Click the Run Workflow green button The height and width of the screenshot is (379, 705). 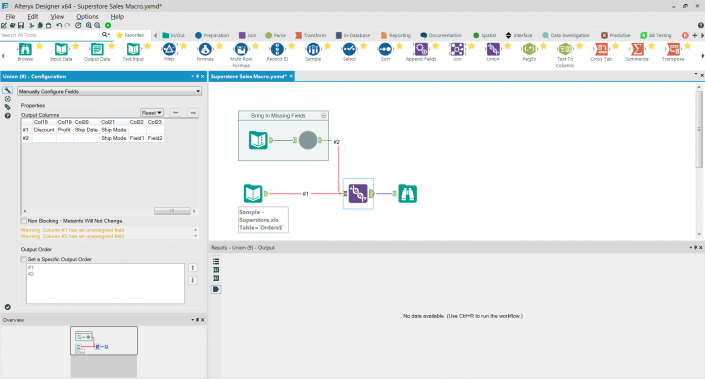pyautogui.click(x=108, y=26)
